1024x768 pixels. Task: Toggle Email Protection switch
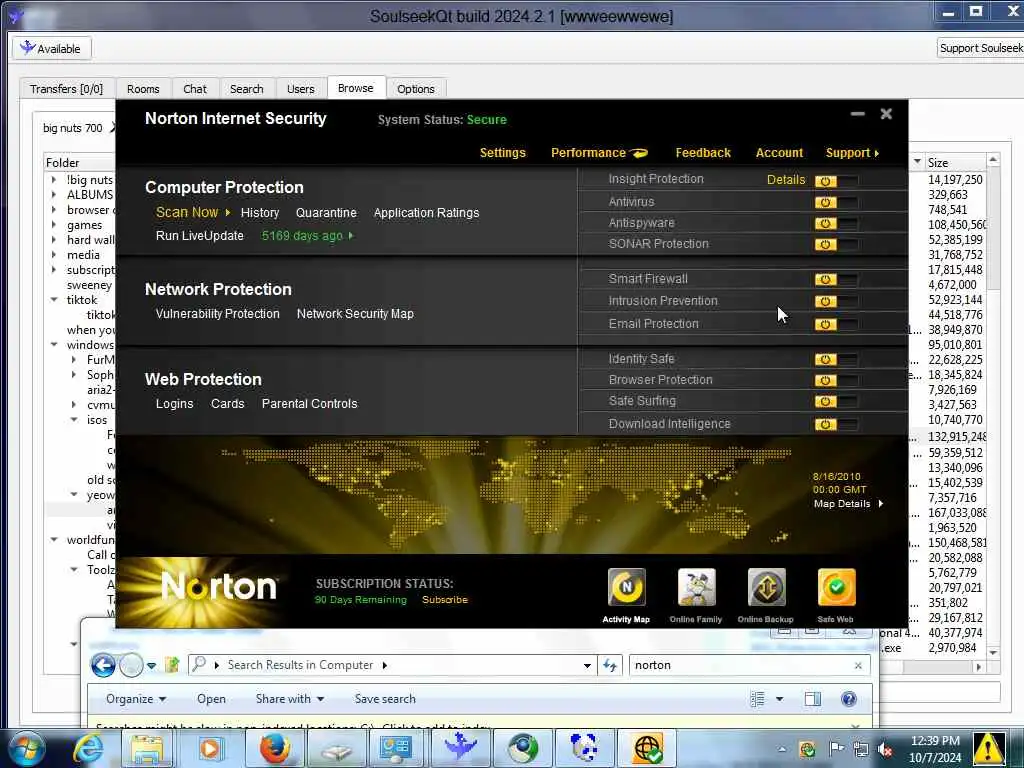point(836,325)
